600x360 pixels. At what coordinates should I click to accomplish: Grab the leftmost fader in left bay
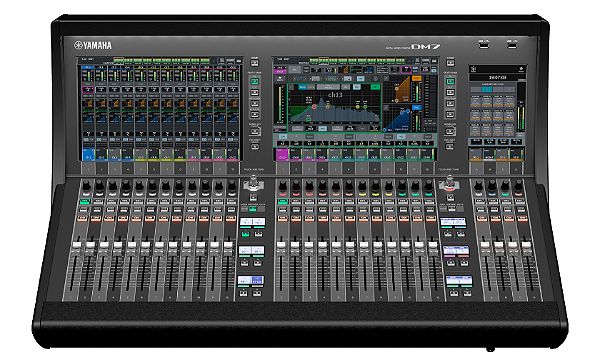coord(77,245)
